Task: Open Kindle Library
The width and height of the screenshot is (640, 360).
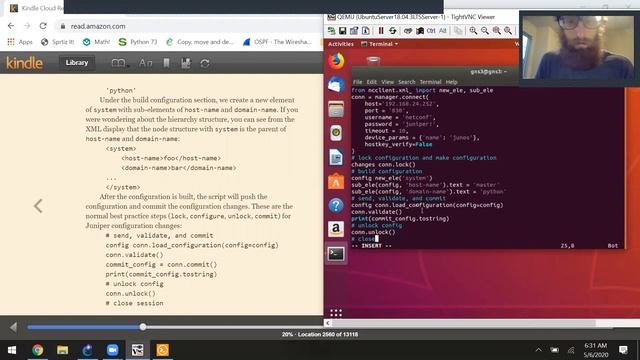Action: point(77,62)
